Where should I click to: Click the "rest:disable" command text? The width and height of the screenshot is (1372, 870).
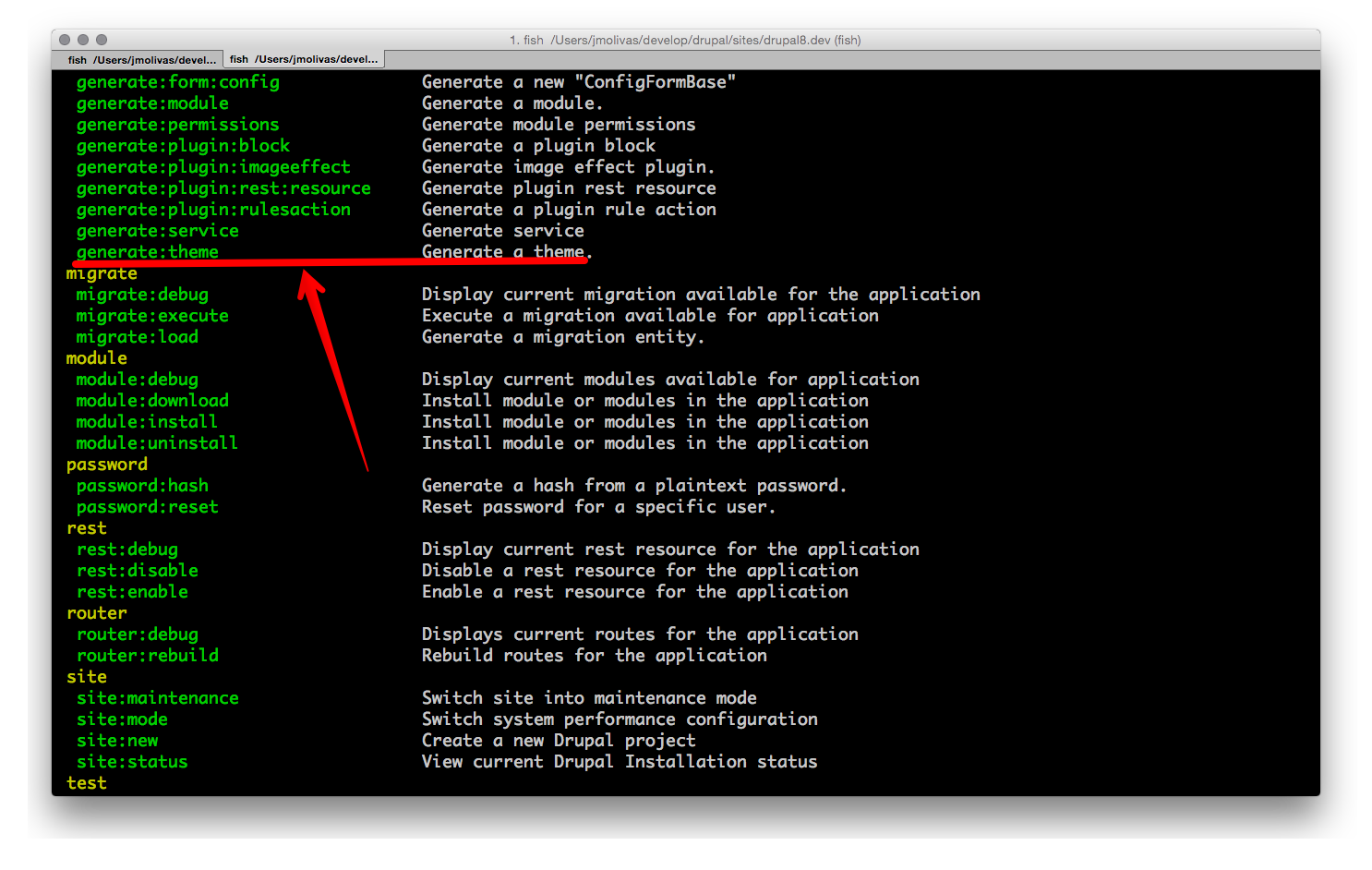138,571
